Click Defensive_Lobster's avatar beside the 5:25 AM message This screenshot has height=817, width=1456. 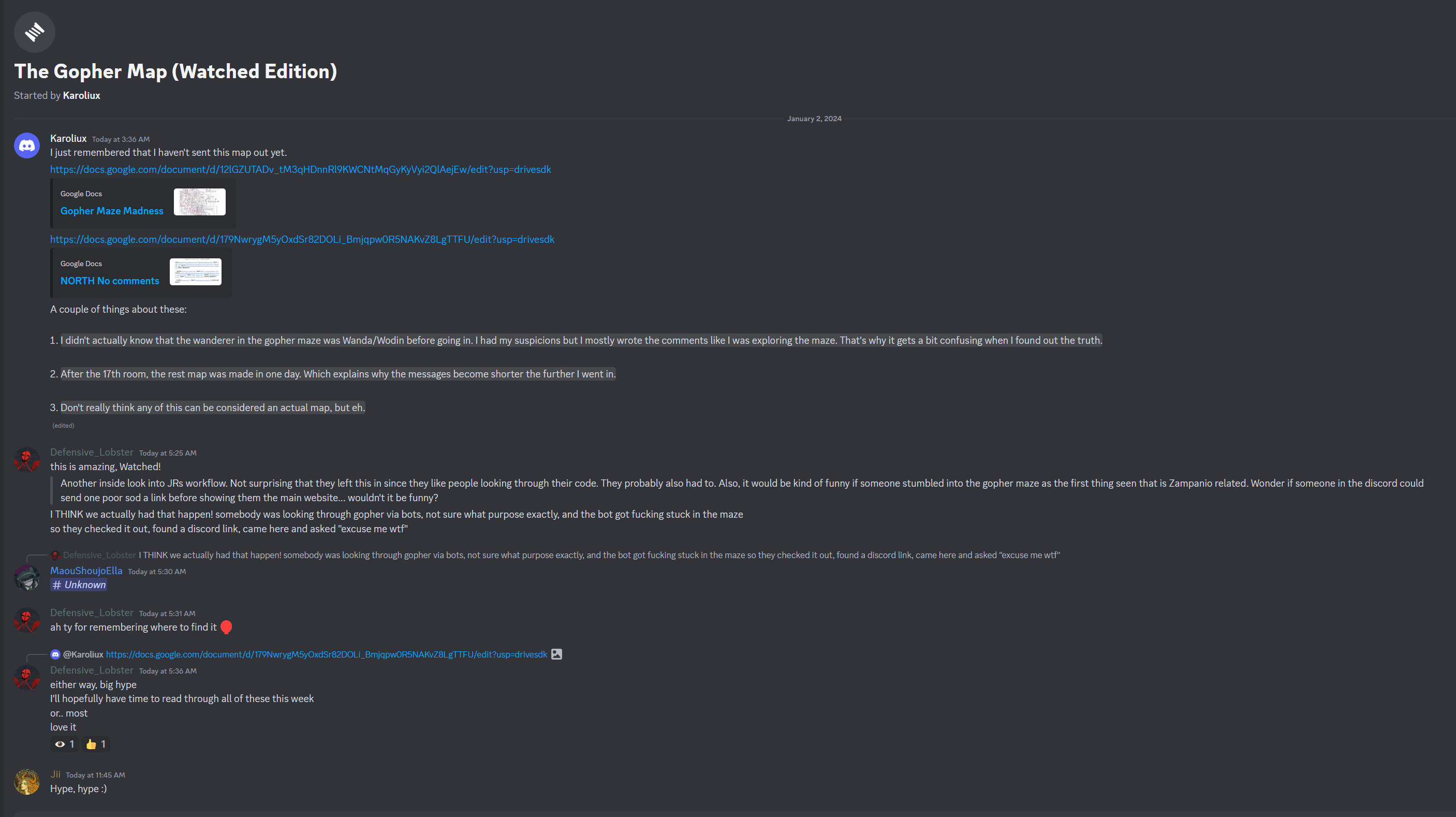coord(26,460)
